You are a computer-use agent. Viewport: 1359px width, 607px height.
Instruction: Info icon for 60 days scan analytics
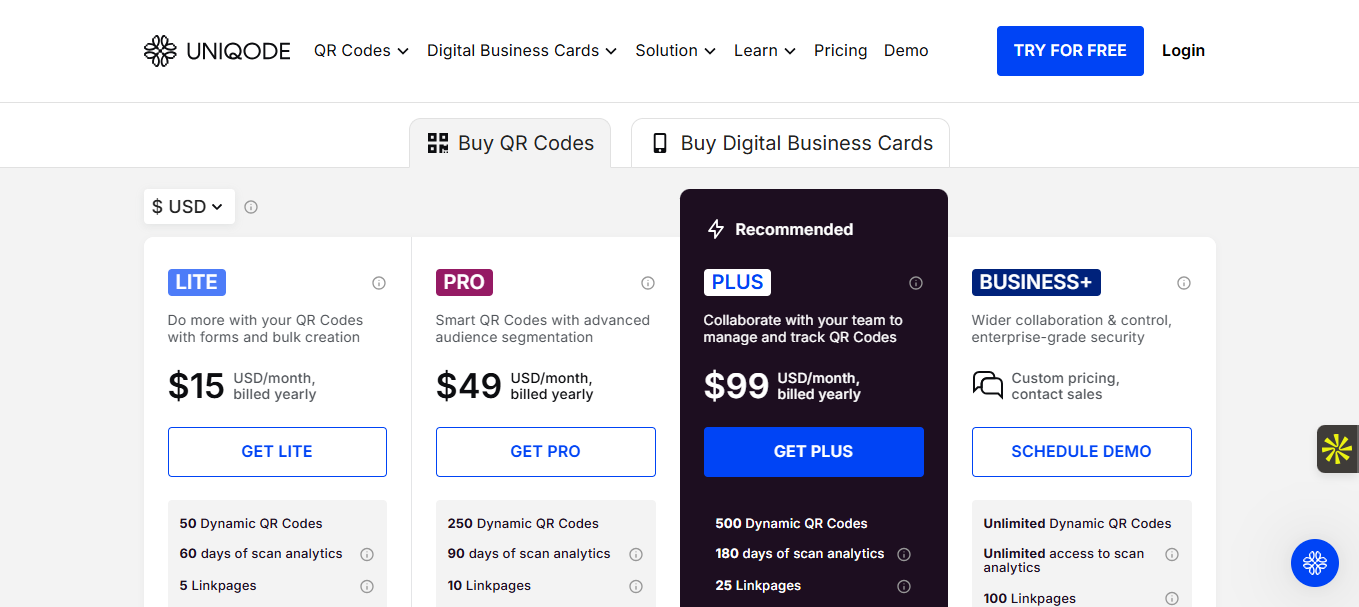tap(367, 554)
